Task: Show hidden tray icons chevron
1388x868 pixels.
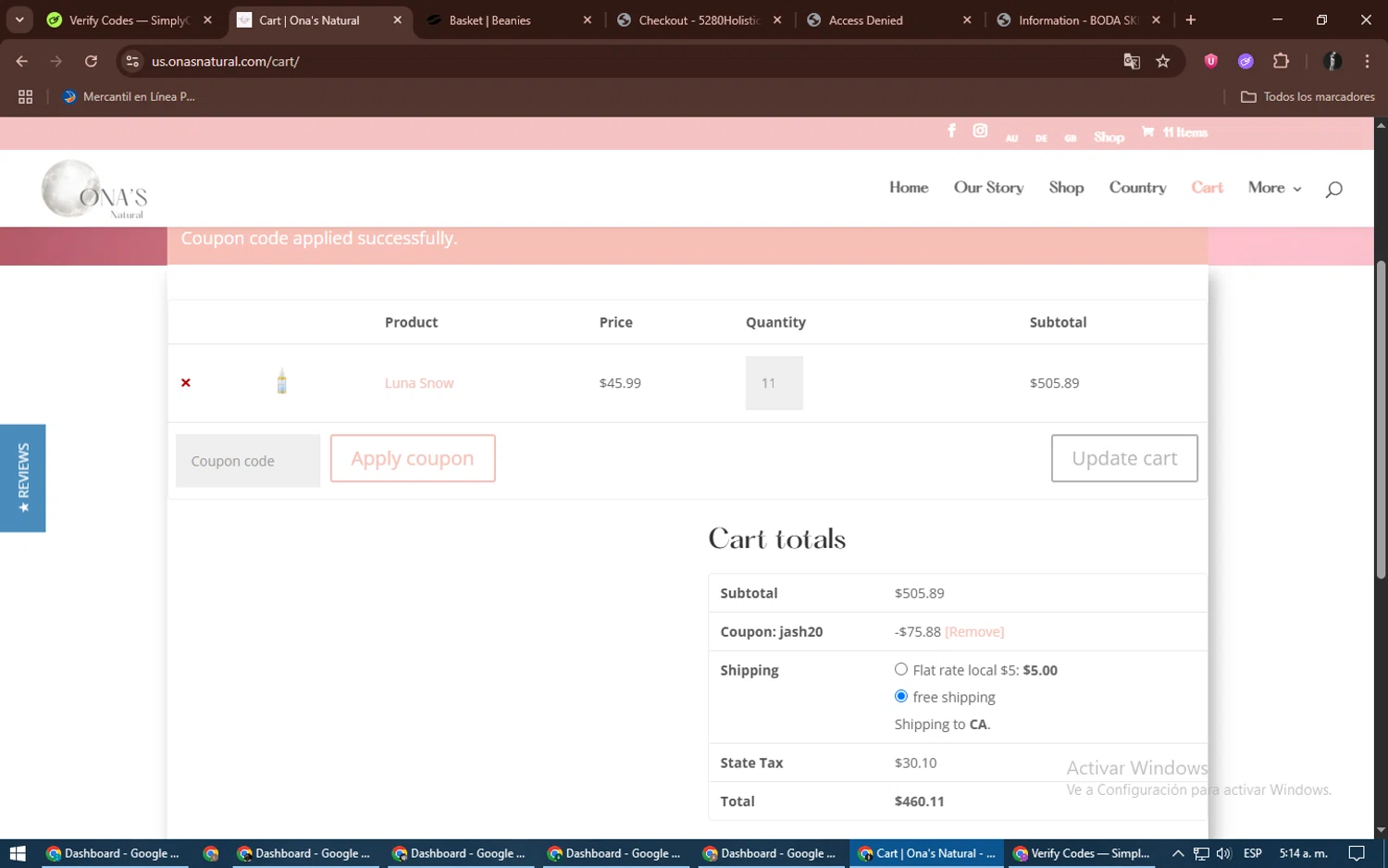Action: click(1177, 853)
